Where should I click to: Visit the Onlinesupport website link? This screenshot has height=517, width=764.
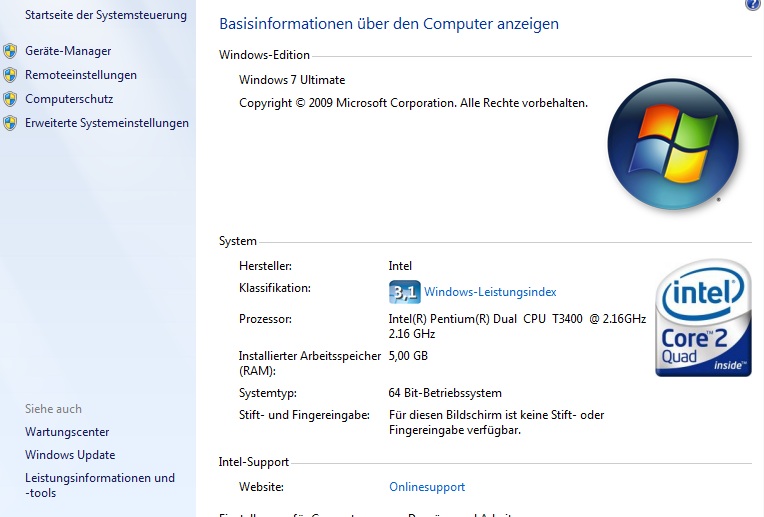(x=427, y=487)
